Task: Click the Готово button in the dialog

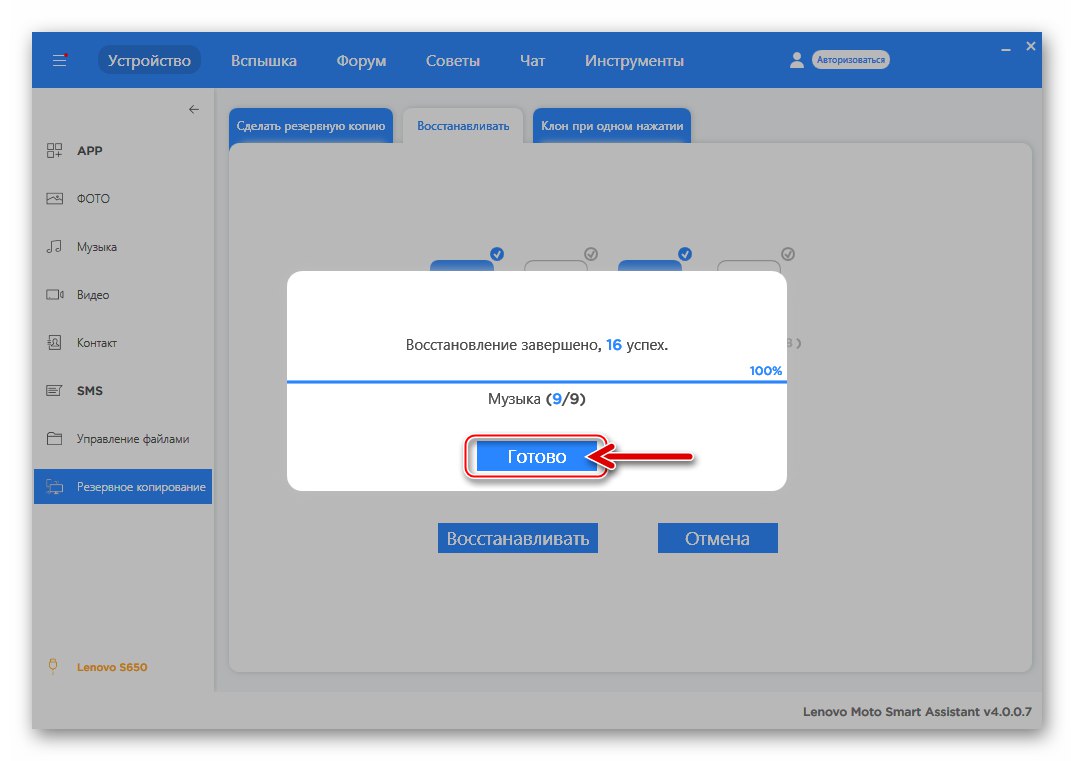Action: coord(536,456)
